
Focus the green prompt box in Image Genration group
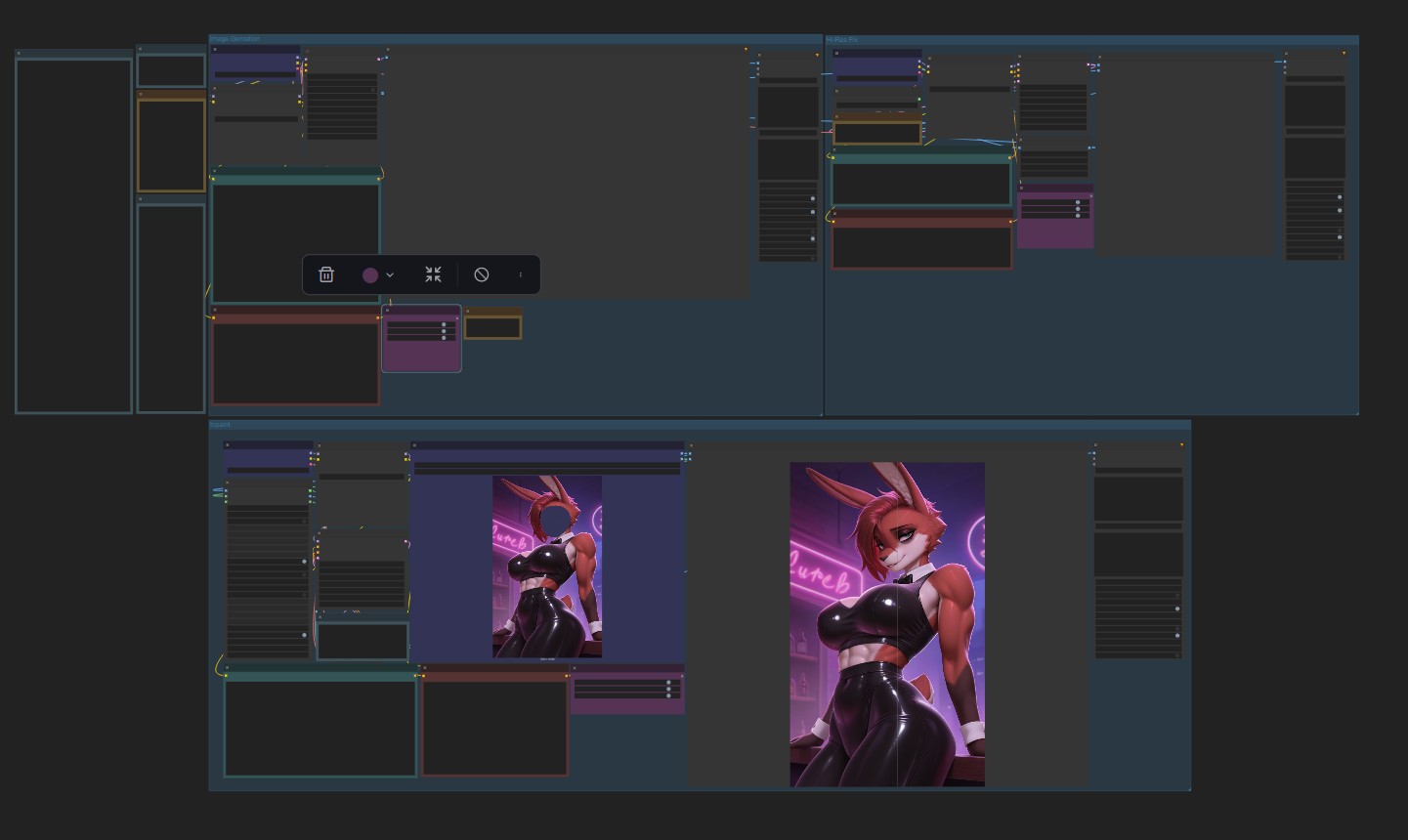pyautogui.click(x=296, y=242)
